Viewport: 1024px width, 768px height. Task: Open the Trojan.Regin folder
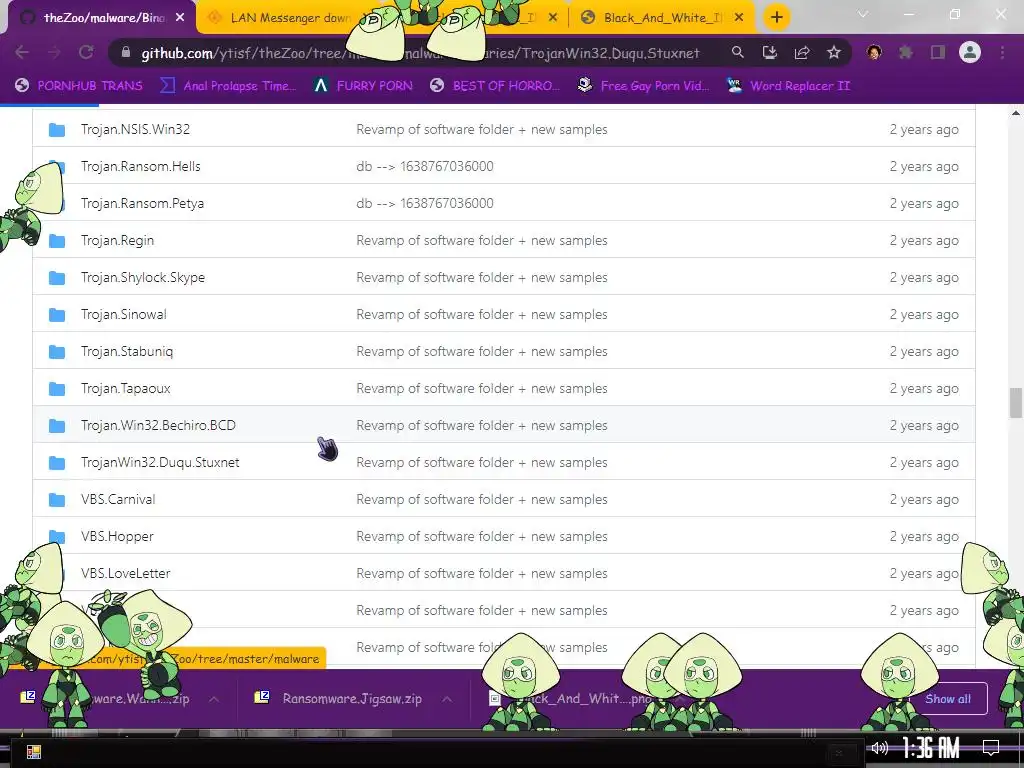point(118,240)
